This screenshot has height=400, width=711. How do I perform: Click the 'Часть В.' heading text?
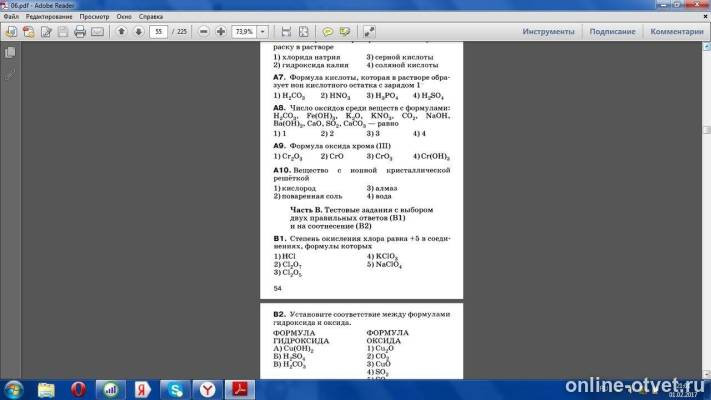point(306,210)
